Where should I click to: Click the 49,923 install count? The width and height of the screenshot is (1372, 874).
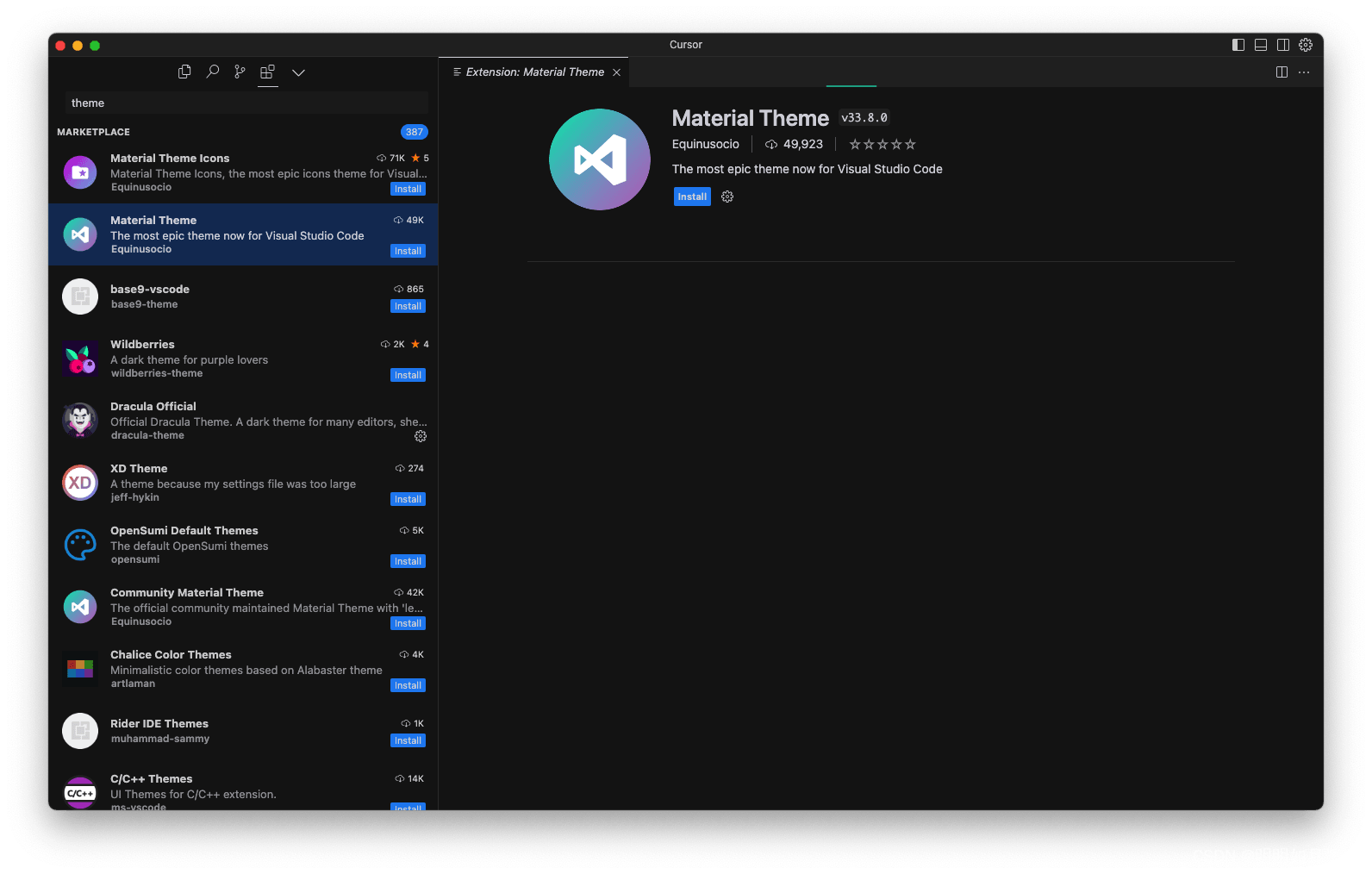pos(794,144)
